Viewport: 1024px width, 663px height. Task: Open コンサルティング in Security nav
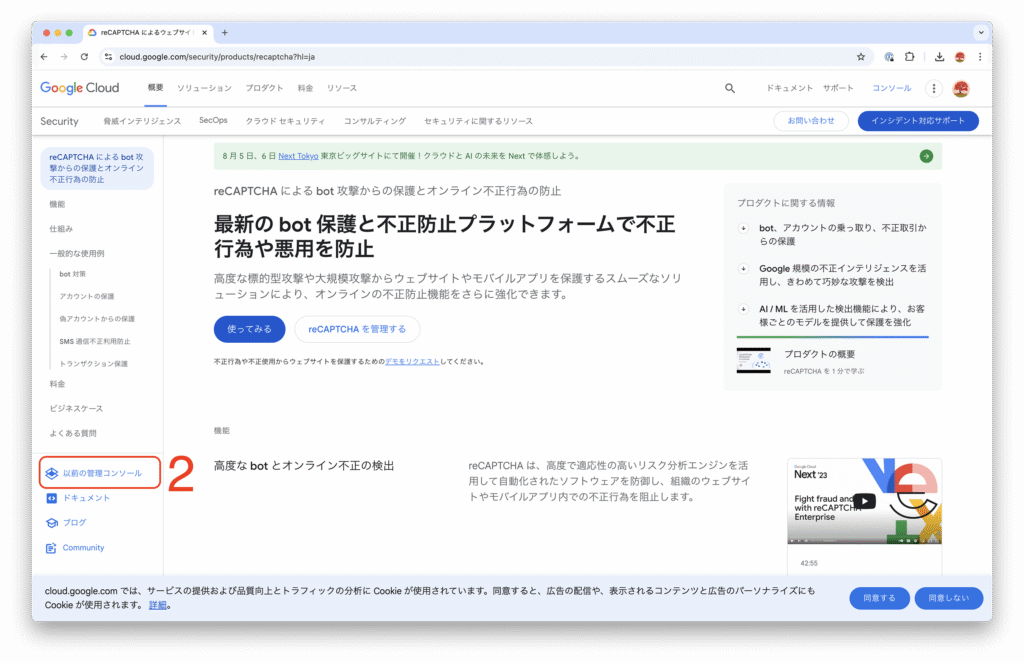375,121
